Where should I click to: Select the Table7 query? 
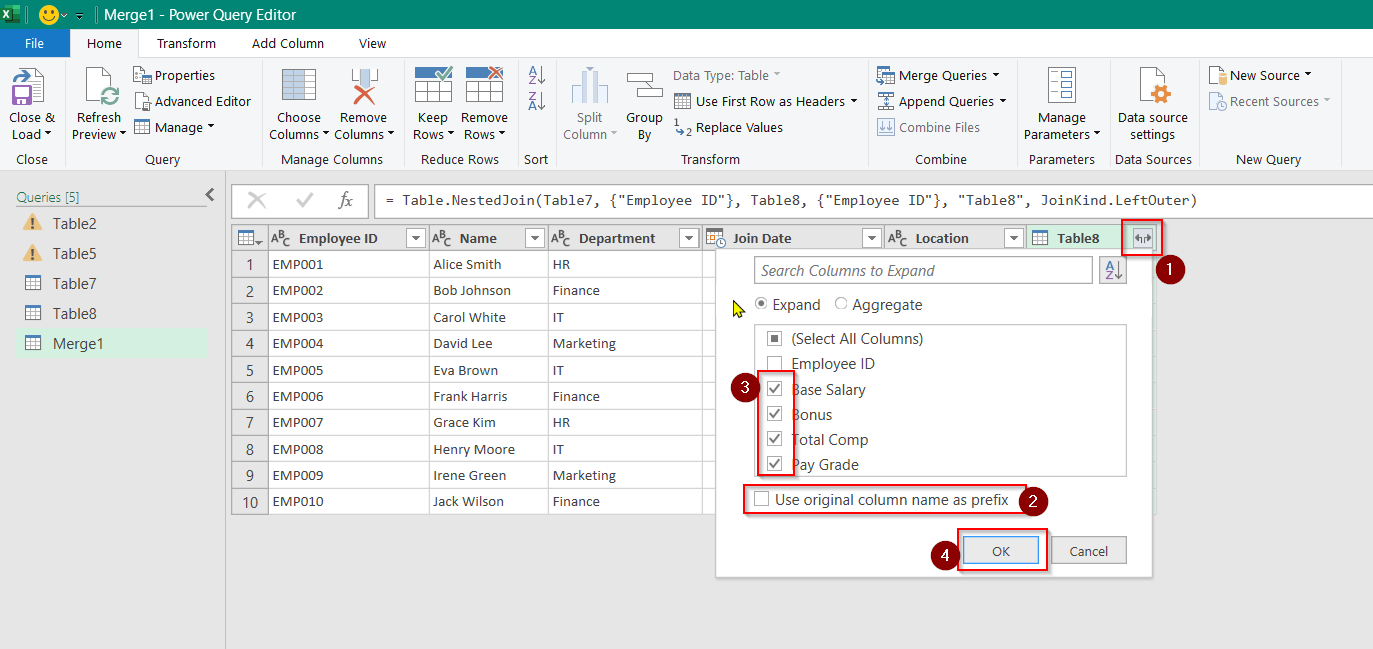112,284
